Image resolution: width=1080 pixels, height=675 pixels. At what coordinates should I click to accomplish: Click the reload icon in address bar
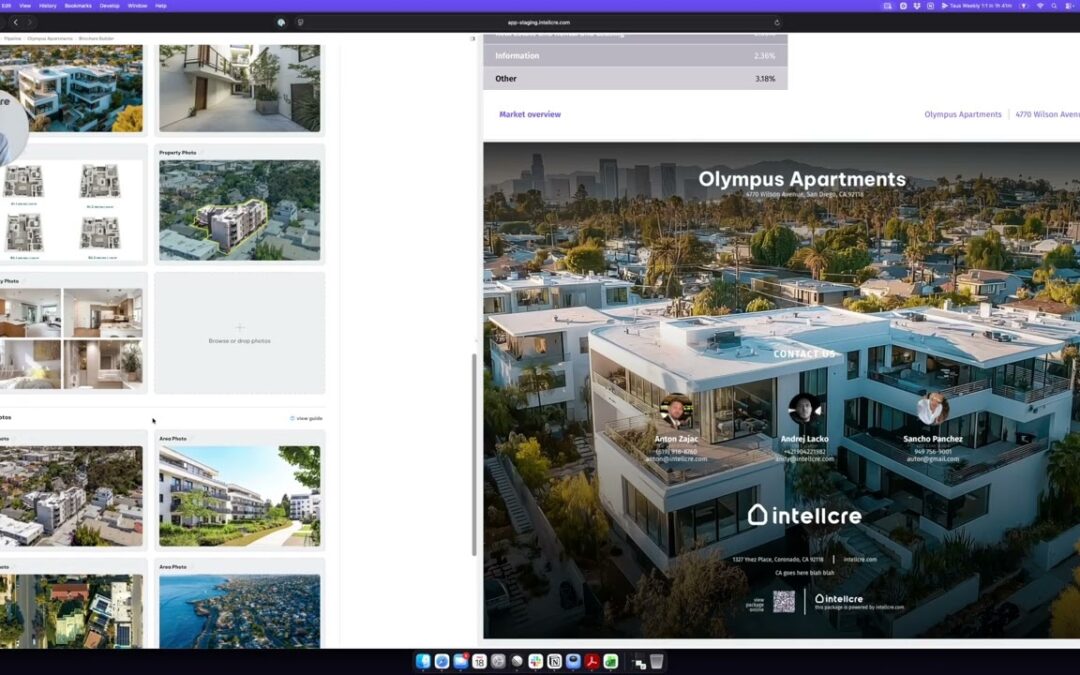pos(777,23)
